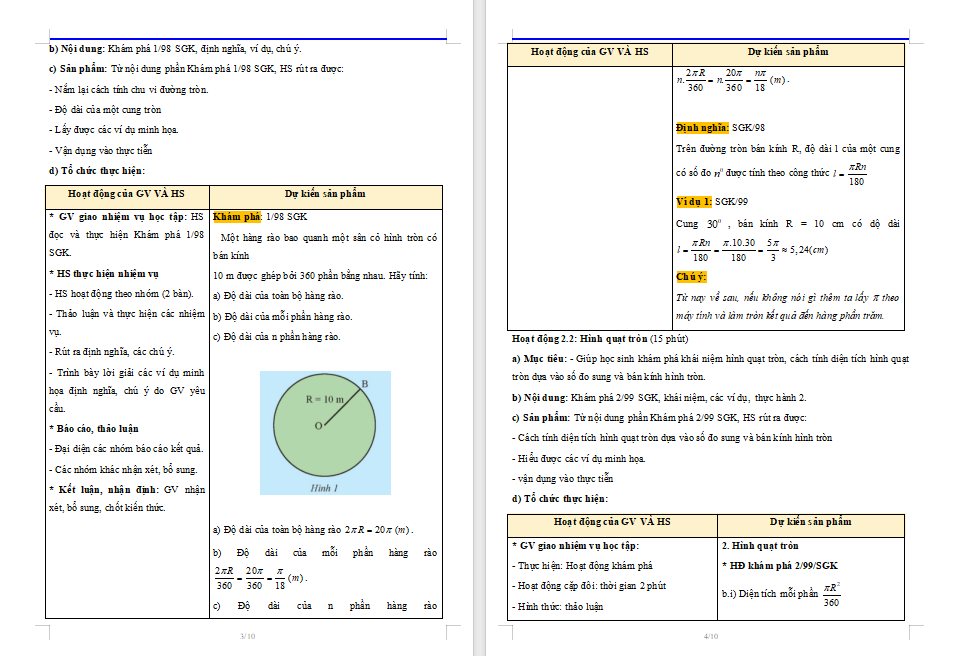The width and height of the screenshot is (956, 656).
Task: Click the '* Báo cáo, thảo luận' heading
Action: pos(96,428)
